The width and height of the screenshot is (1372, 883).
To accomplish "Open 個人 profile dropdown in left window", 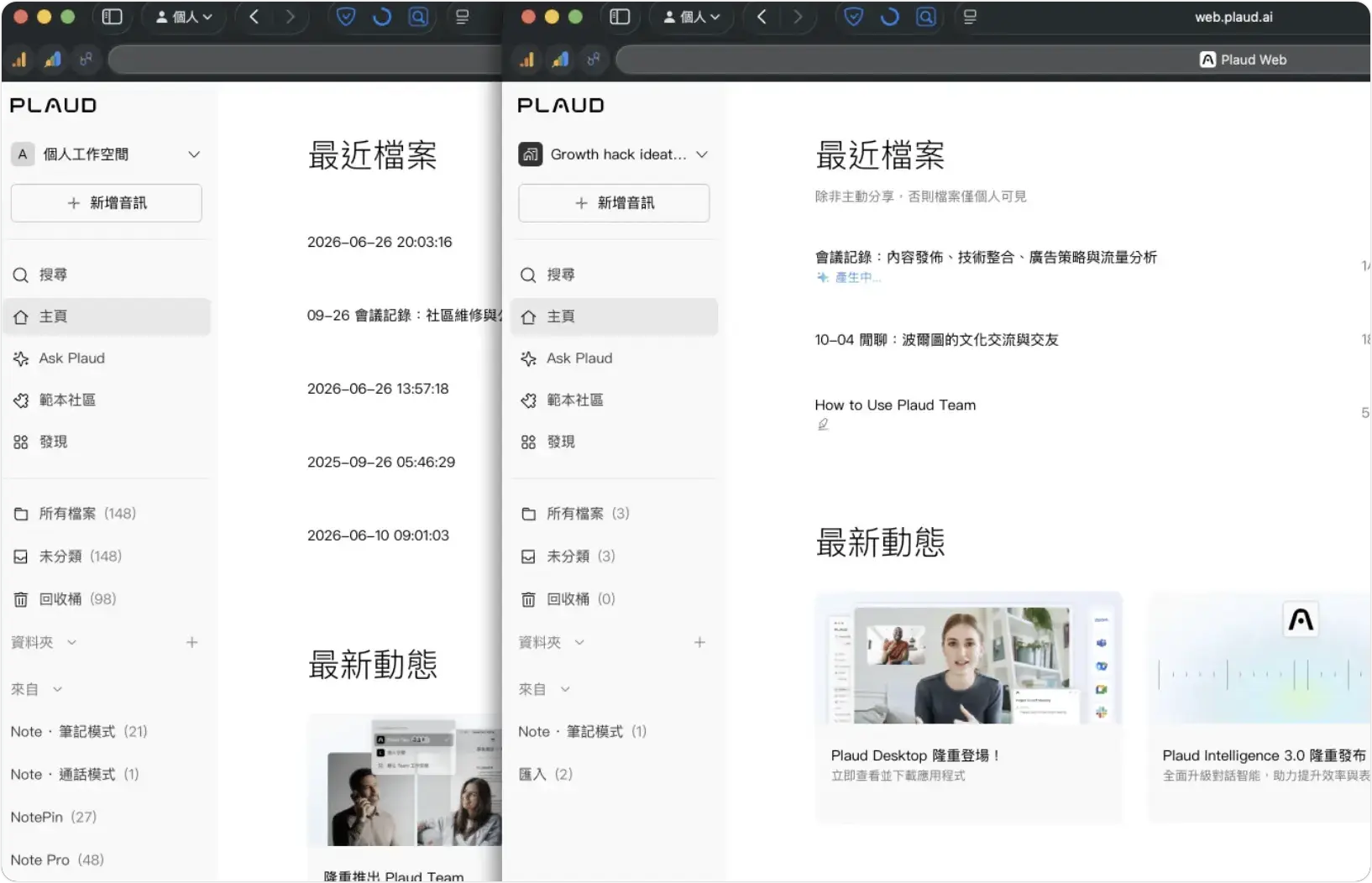I will (x=184, y=17).
